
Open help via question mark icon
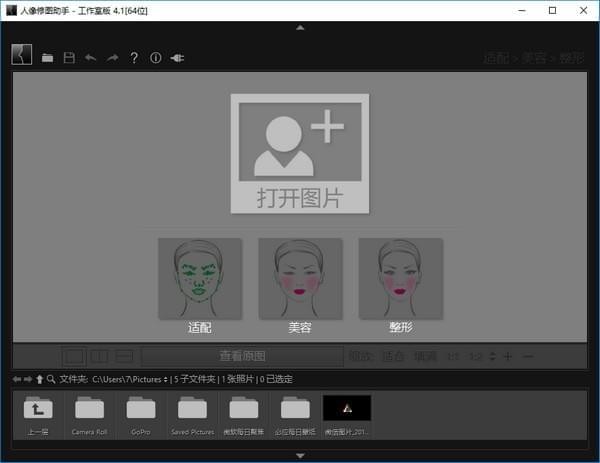click(134, 58)
